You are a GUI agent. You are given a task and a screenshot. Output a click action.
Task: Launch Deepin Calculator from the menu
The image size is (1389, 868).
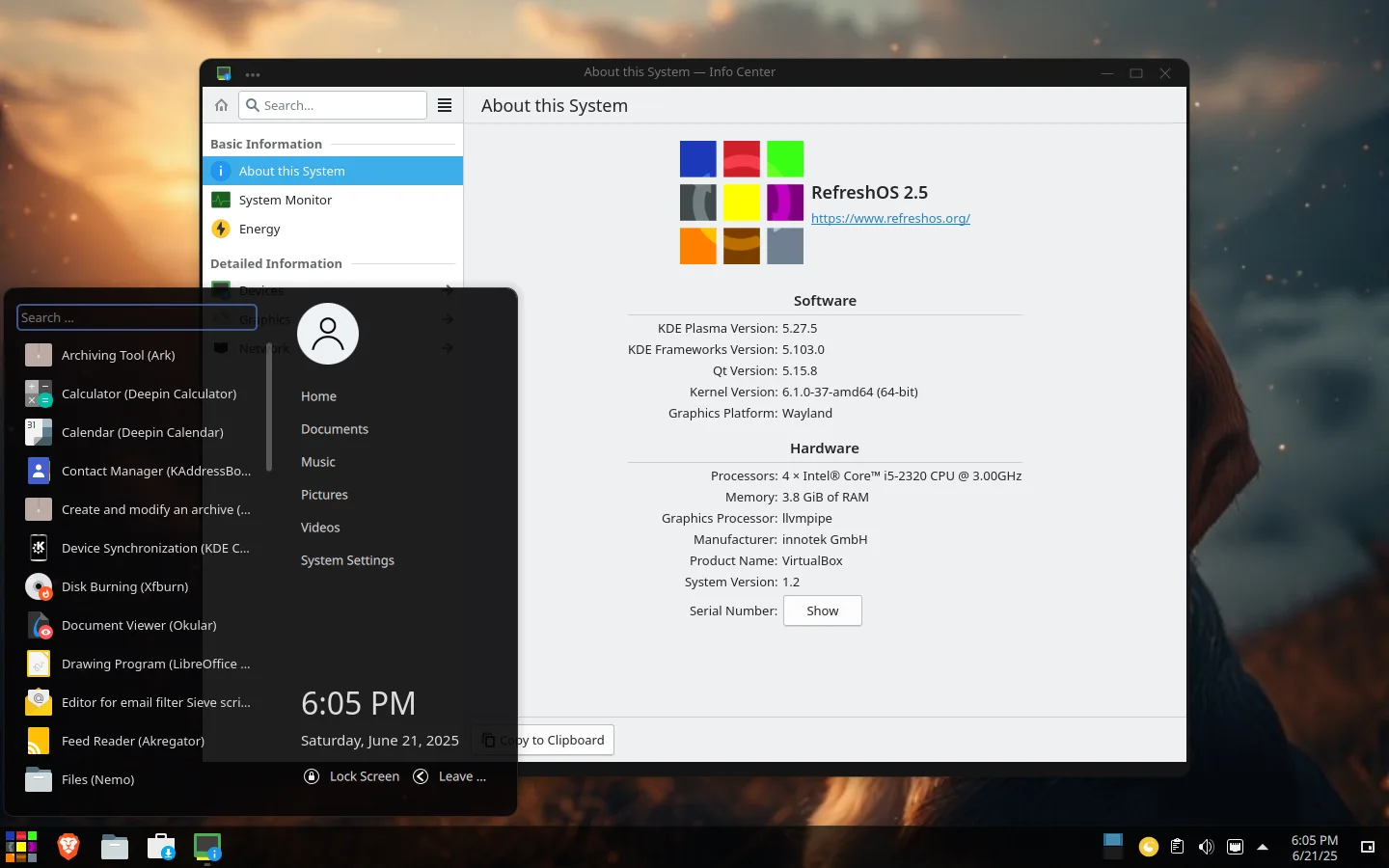(137, 393)
